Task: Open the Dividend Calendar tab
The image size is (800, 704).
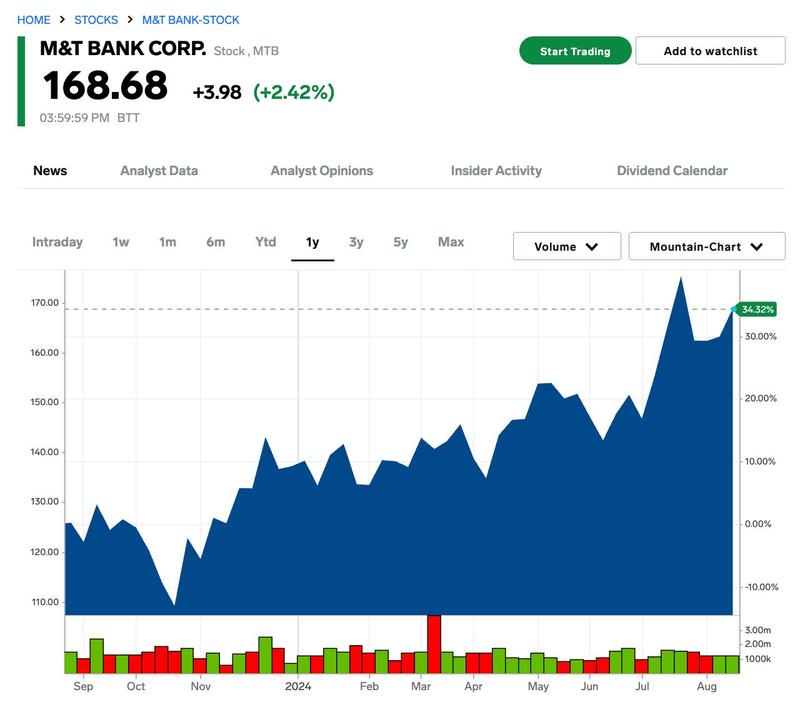Action: 672,171
